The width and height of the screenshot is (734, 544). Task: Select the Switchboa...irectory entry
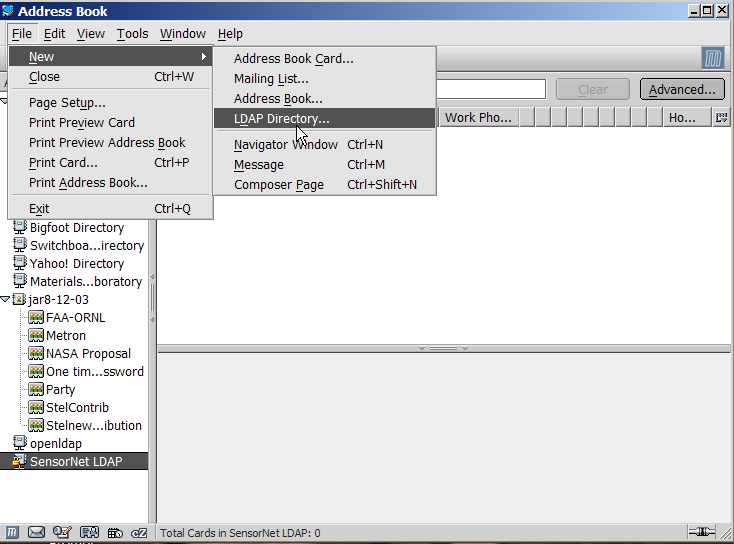87,245
